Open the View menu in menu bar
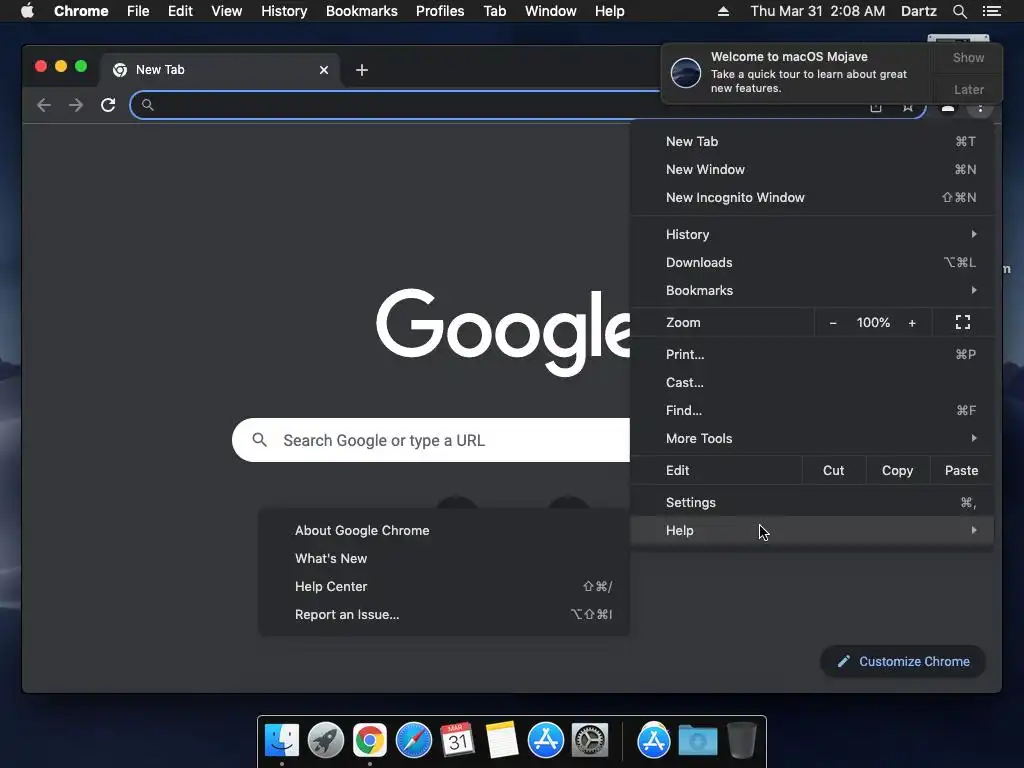1024x768 pixels. pyautogui.click(x=227, y=11)
